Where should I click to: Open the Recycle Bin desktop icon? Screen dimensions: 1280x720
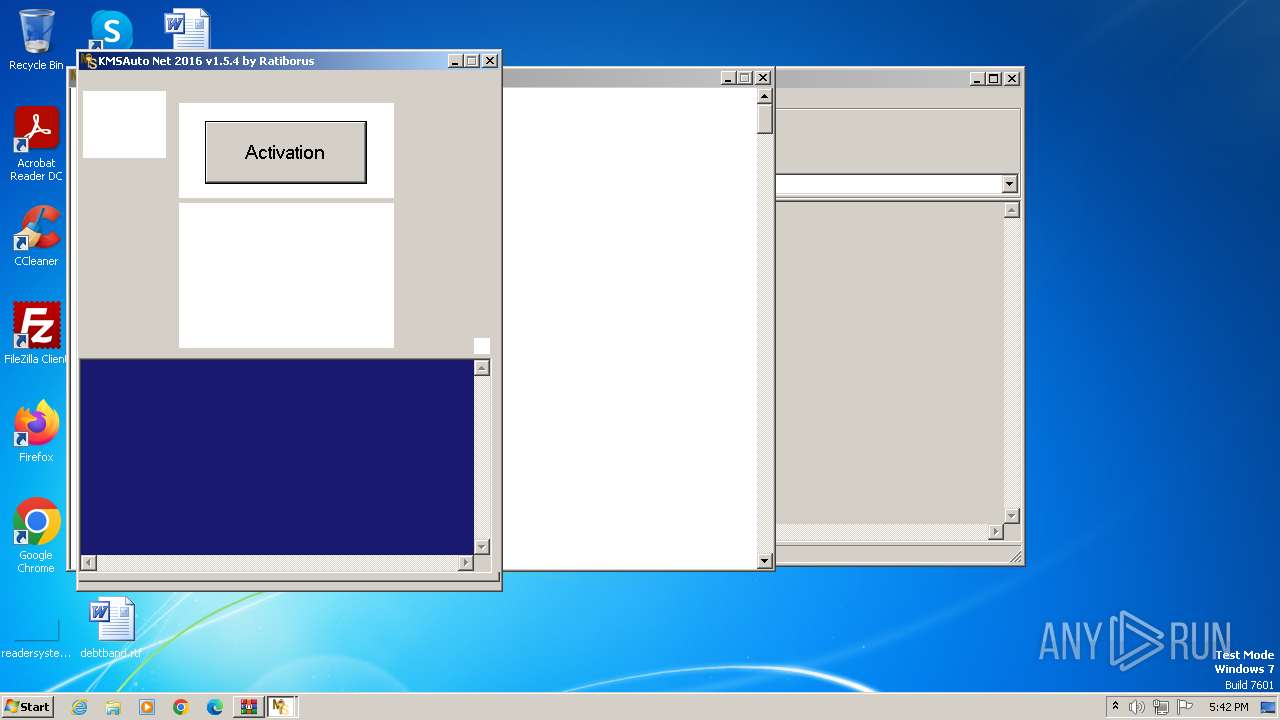tap(36, 40)
